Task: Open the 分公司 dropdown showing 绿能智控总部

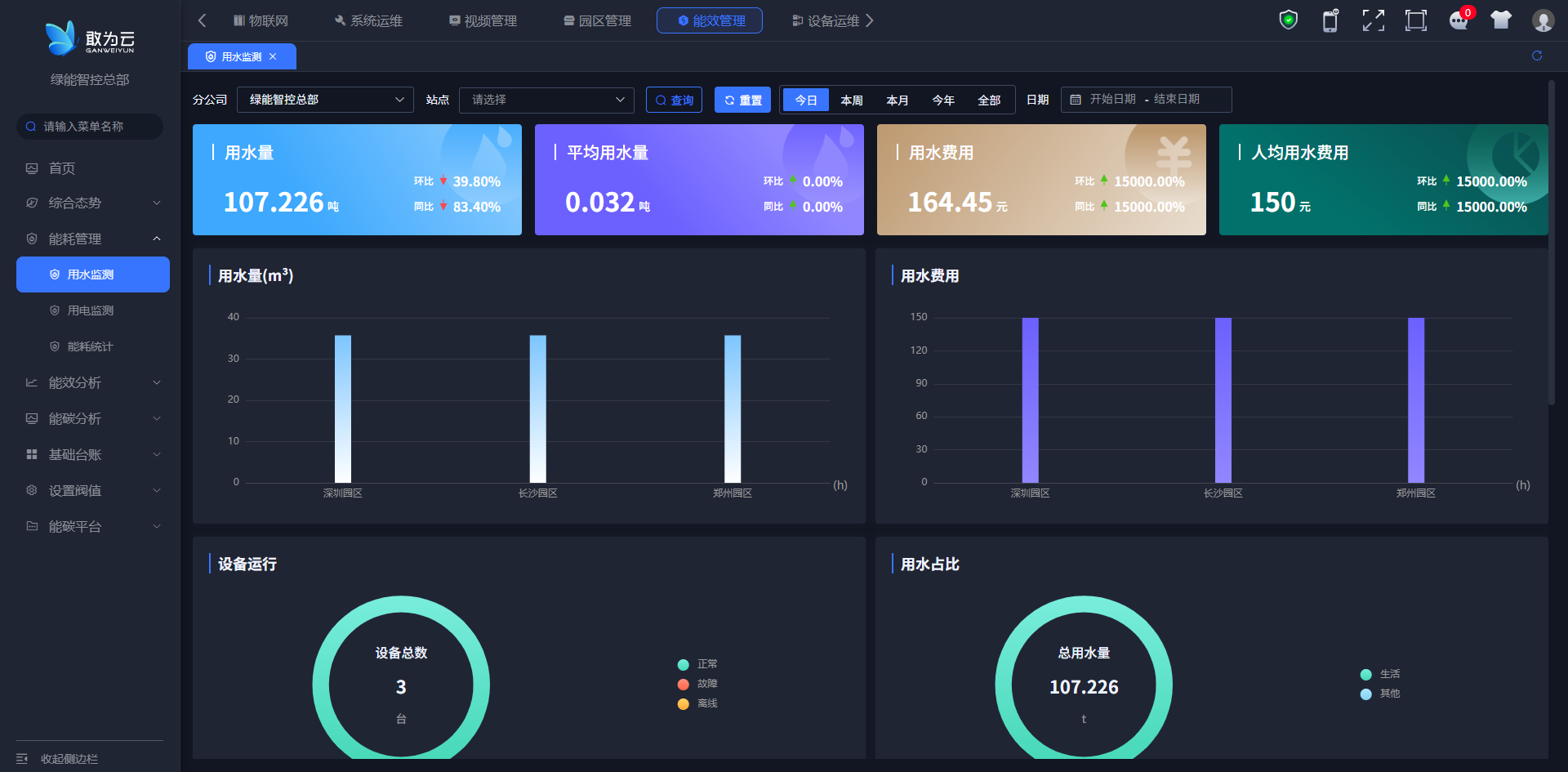Action: pyautogui.click(x=325, y=100)
